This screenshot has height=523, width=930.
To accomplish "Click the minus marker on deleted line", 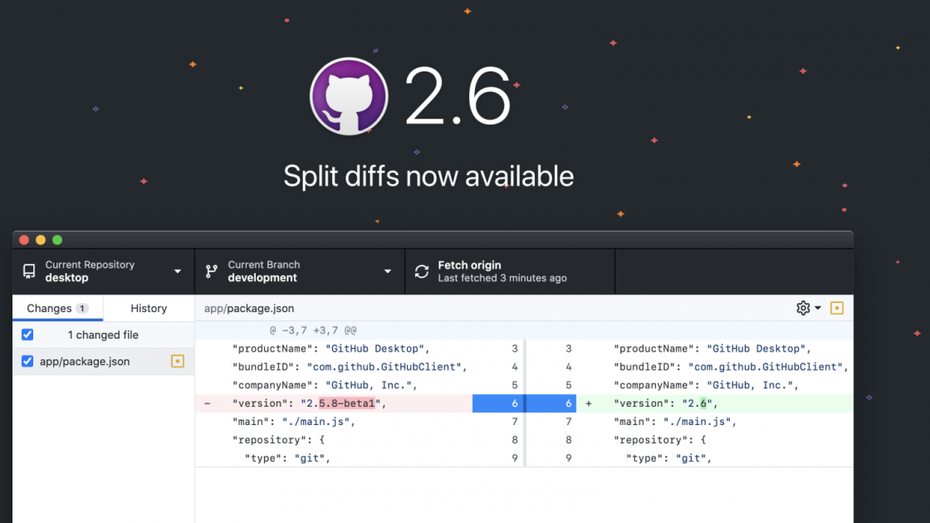I will (x=207, y=403).
